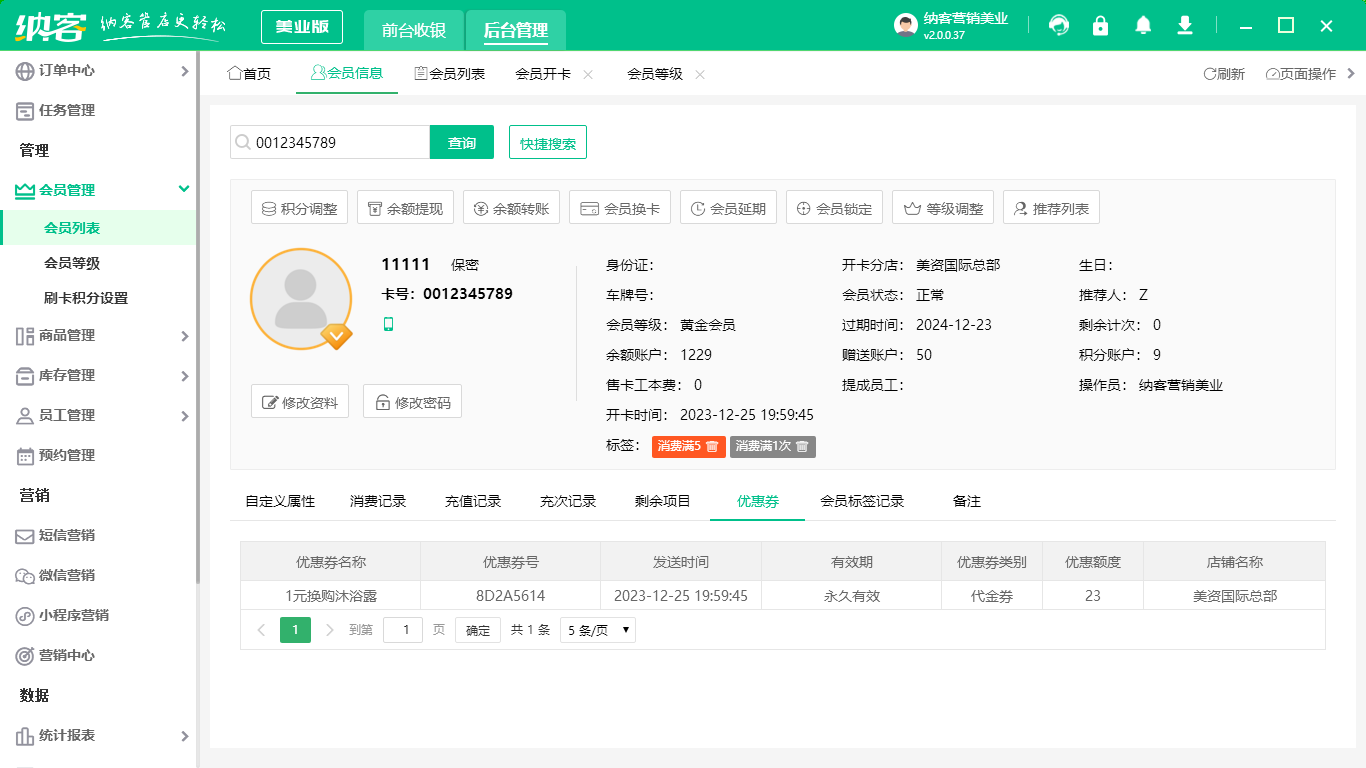
Task: Click the 修改密码 button
Action: point(412,402)
